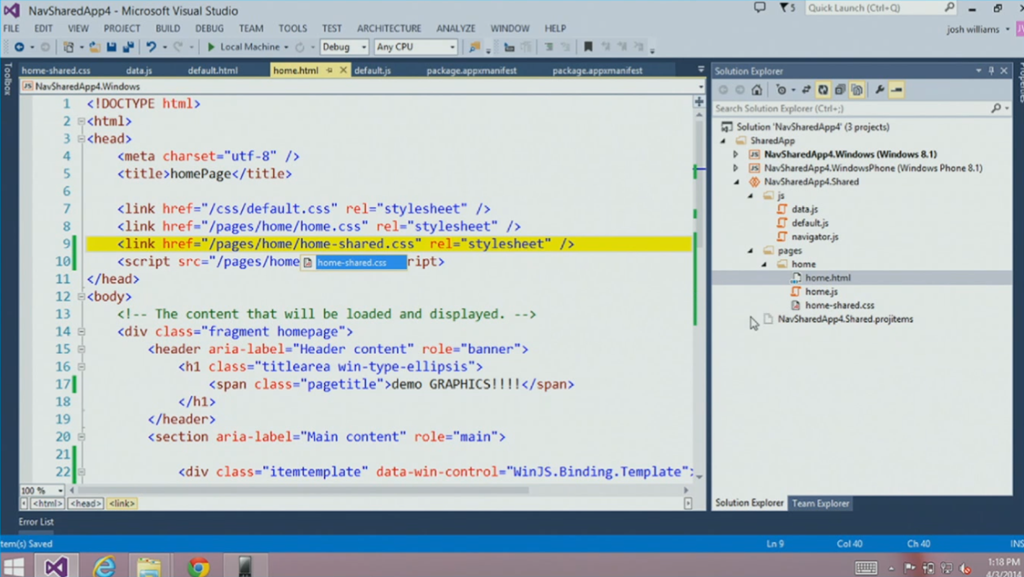Click Sync with Active Document icon
This screenshot has width=1024, height=577.
click(806, 90)
